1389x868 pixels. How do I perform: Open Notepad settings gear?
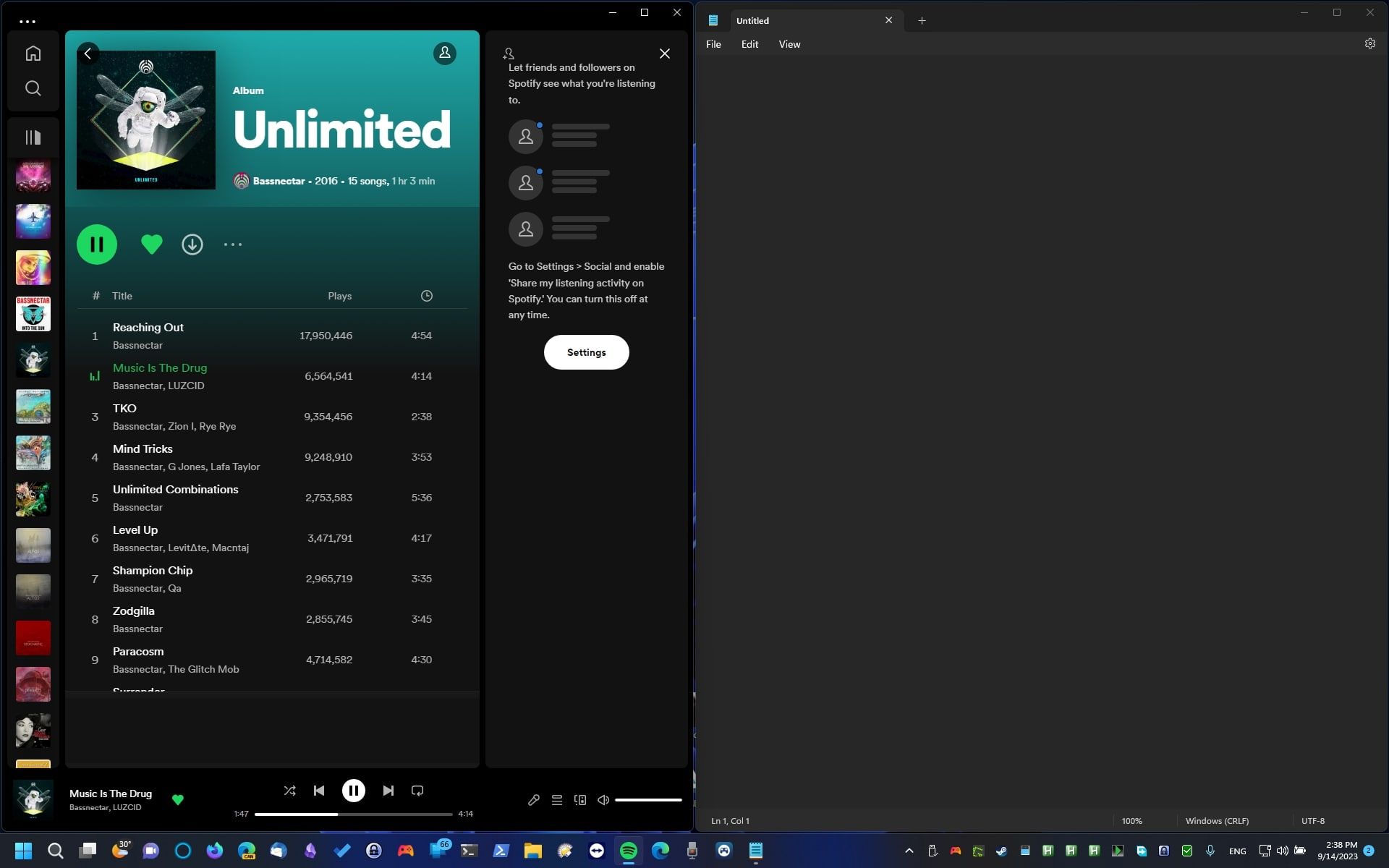[x=1369, y=43]
